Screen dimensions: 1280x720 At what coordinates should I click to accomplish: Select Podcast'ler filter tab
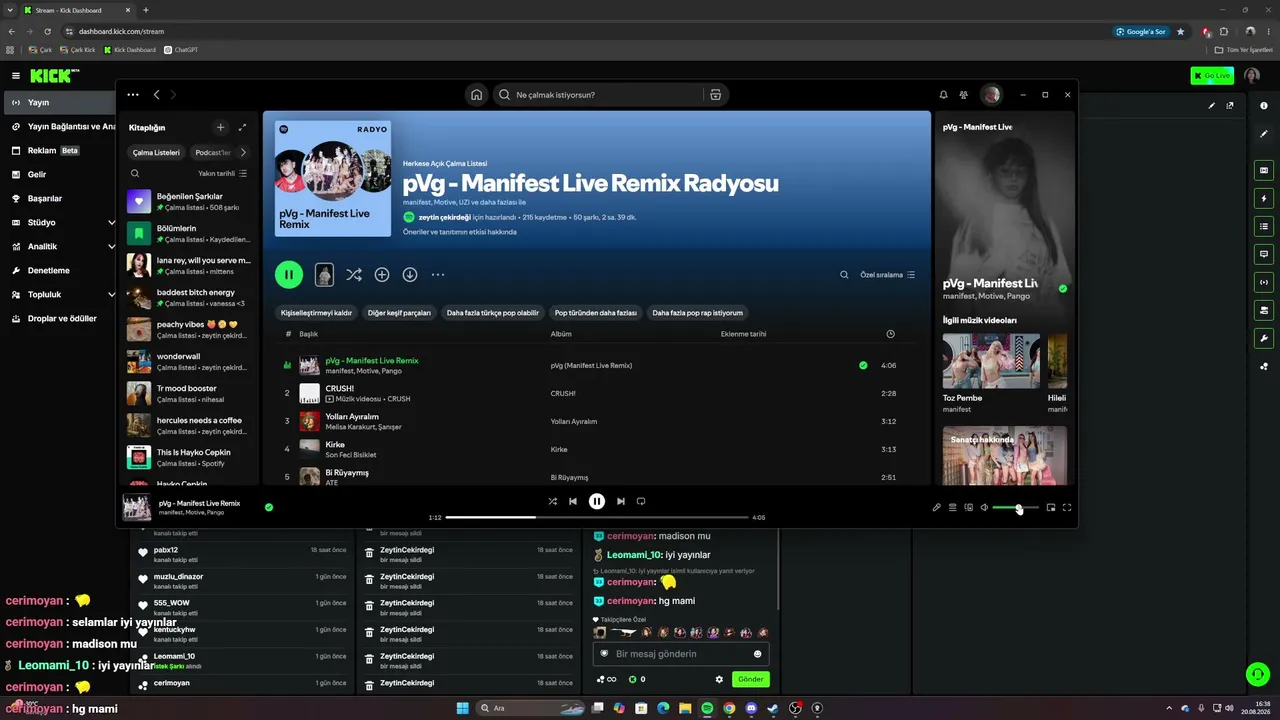coord(212,153)
